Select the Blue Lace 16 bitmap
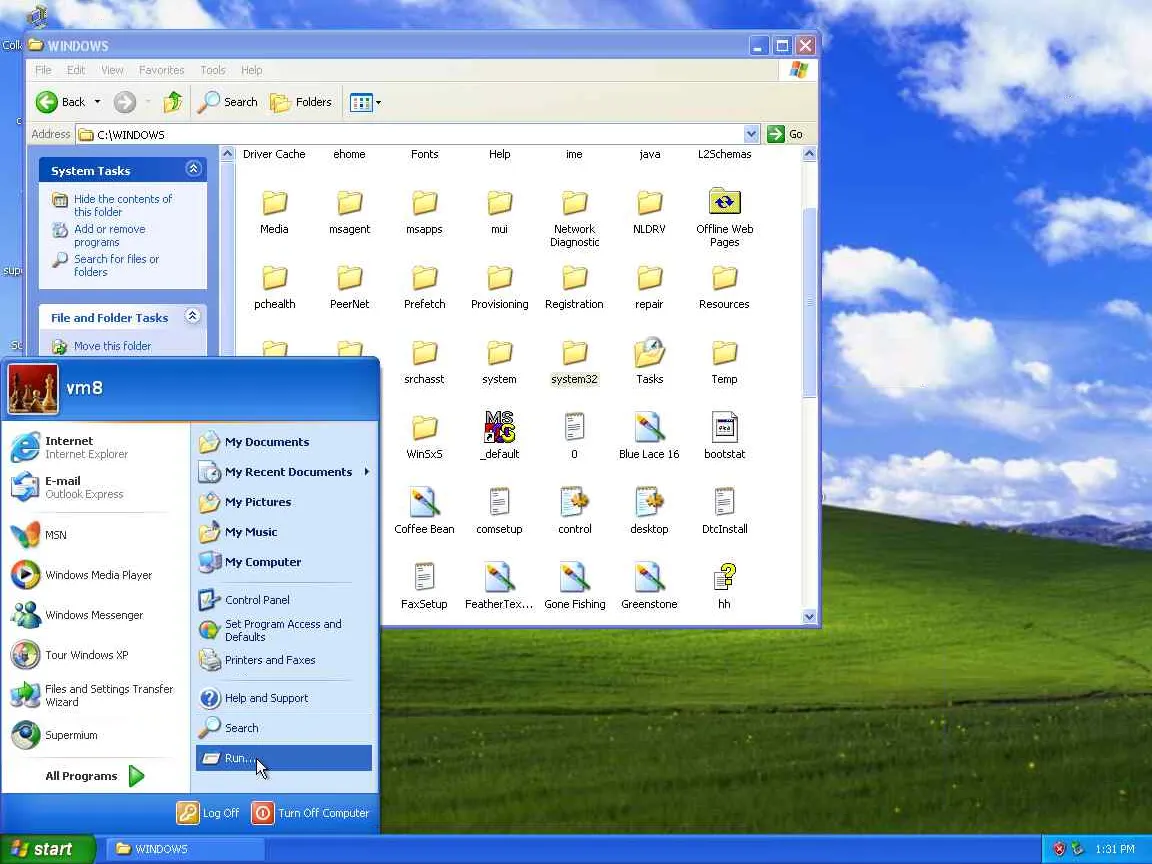 pyautogui.click(x=649, y=427)
